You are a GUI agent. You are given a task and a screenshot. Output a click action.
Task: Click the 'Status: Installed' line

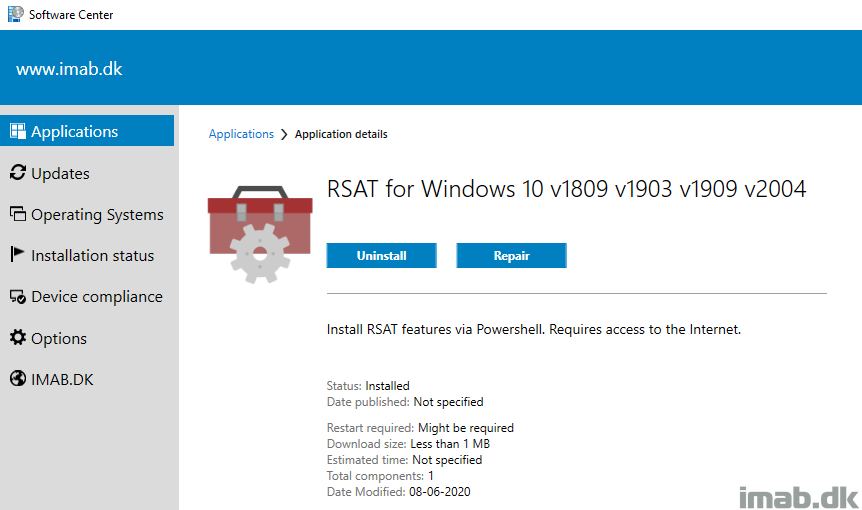coord(368,386)
